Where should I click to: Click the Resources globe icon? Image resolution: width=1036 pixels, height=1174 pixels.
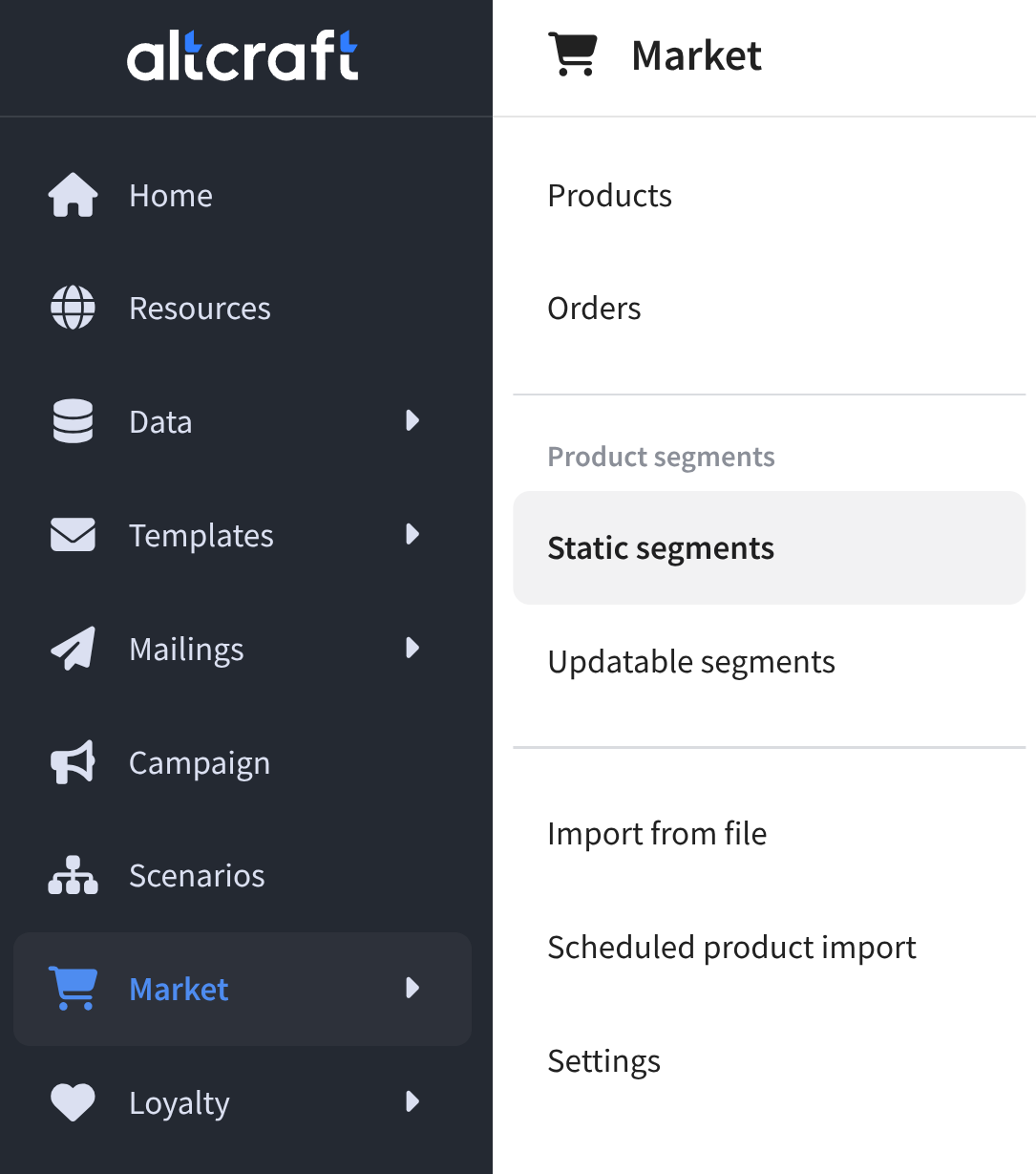(74, 308)
